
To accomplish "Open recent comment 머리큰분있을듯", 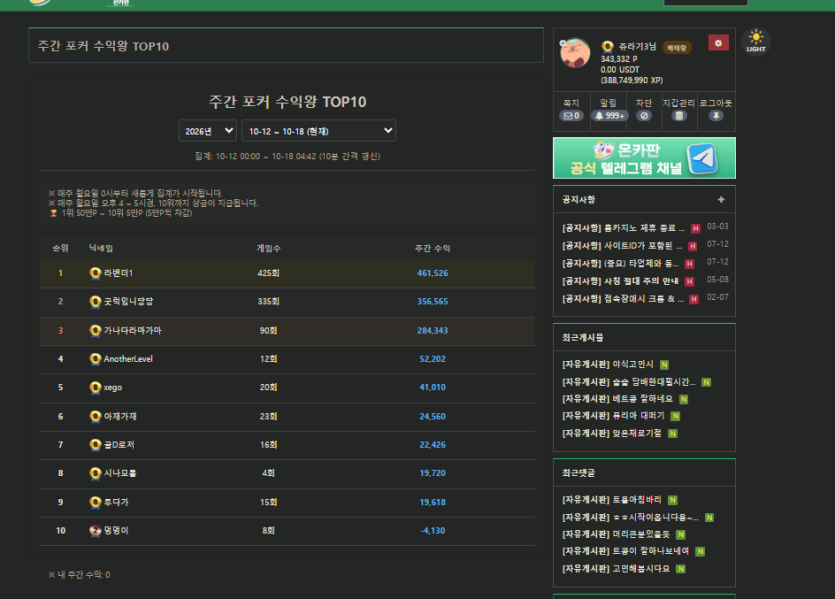I will click(616, 534).
